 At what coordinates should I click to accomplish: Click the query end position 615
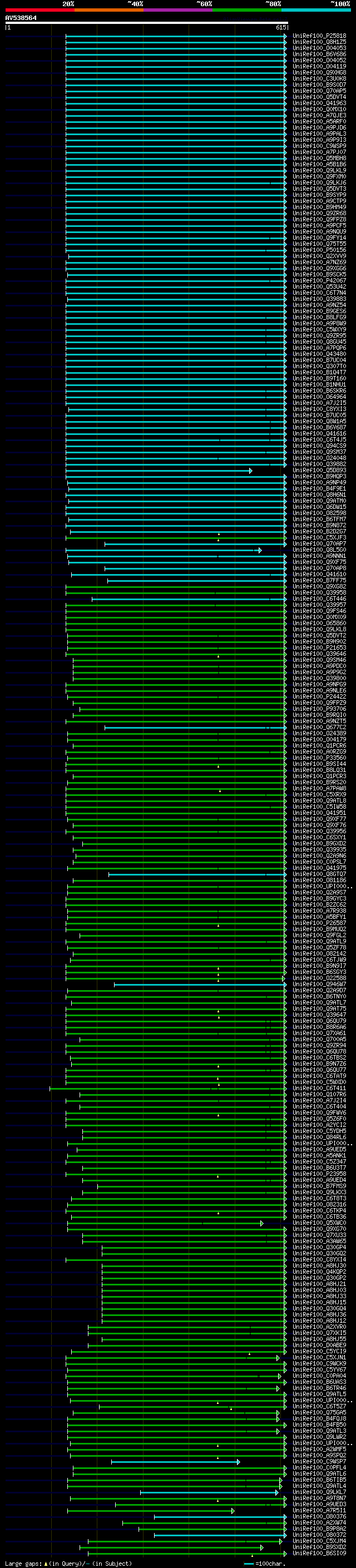pos(280,27)
